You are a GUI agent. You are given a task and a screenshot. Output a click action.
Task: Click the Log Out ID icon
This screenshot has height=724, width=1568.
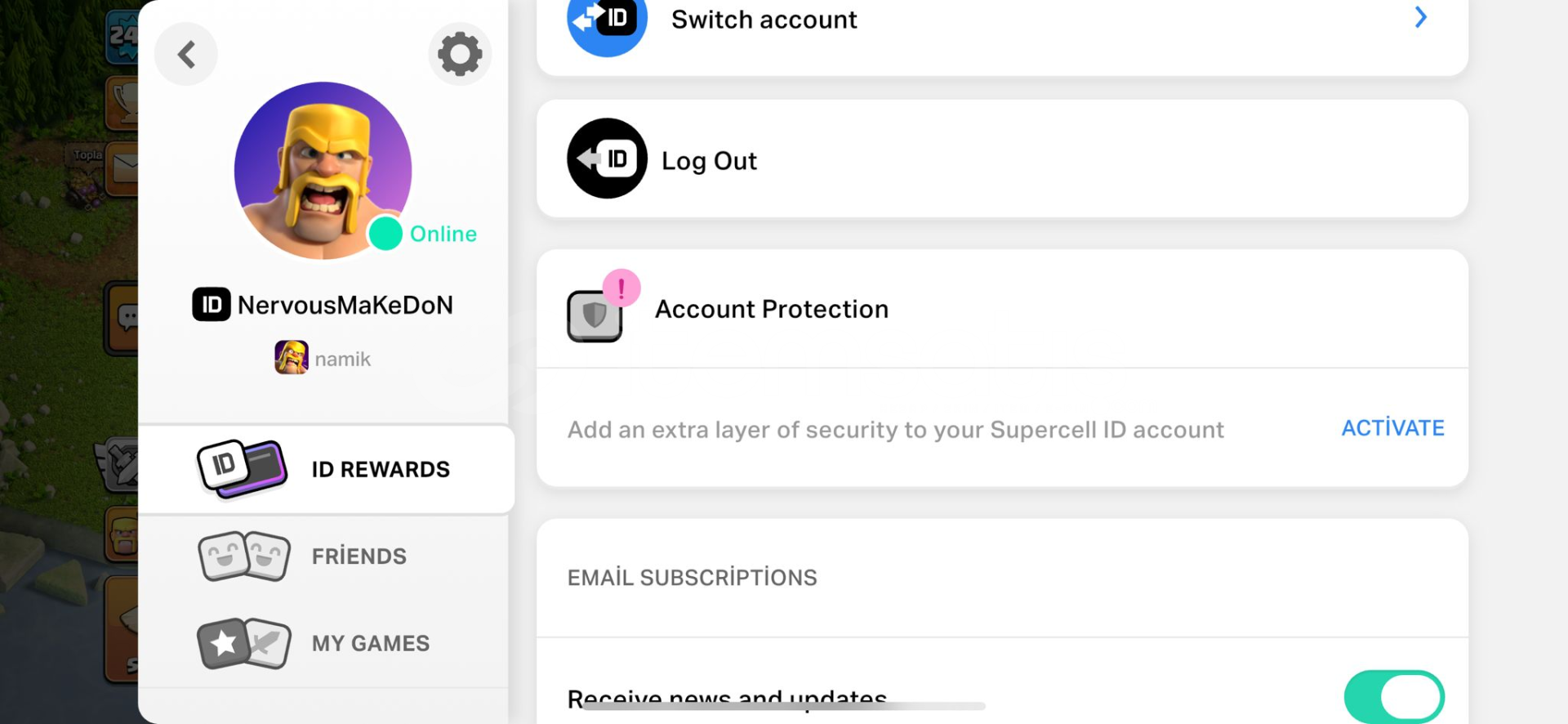coord(607,159)
